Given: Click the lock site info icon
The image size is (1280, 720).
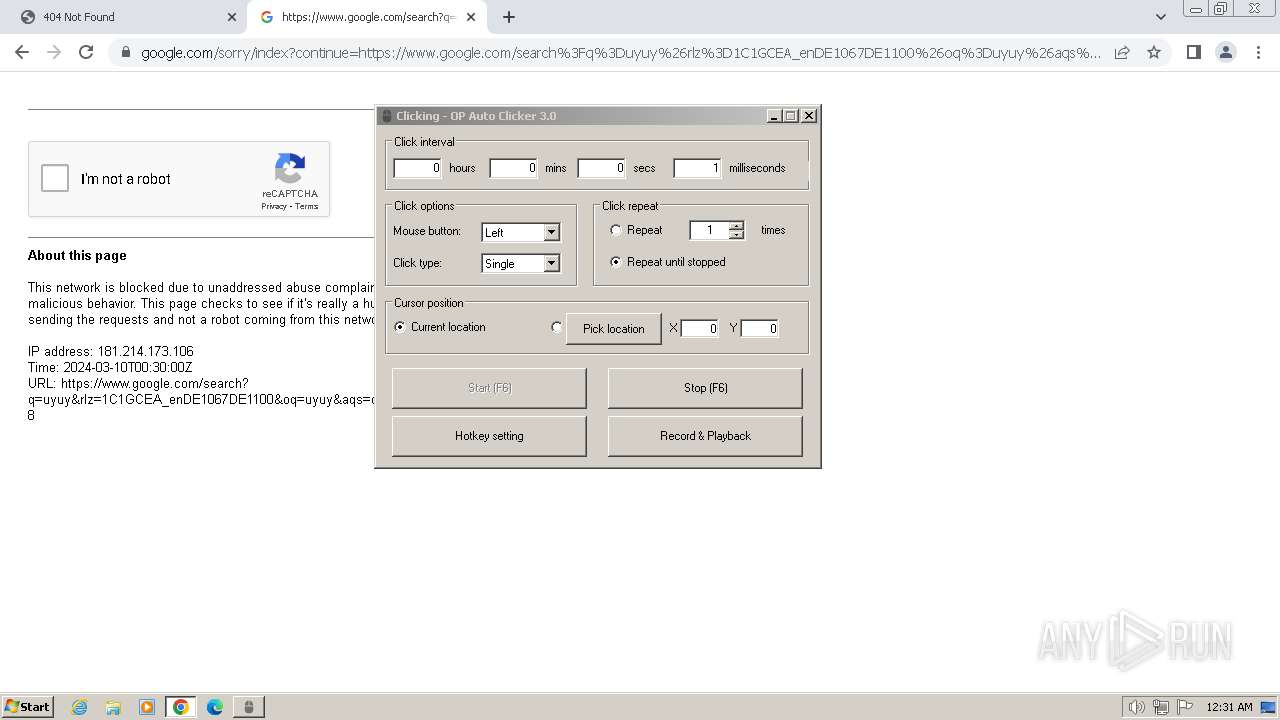Looking at the screenshot, I should pyautogui.click(x=126, y=52).
